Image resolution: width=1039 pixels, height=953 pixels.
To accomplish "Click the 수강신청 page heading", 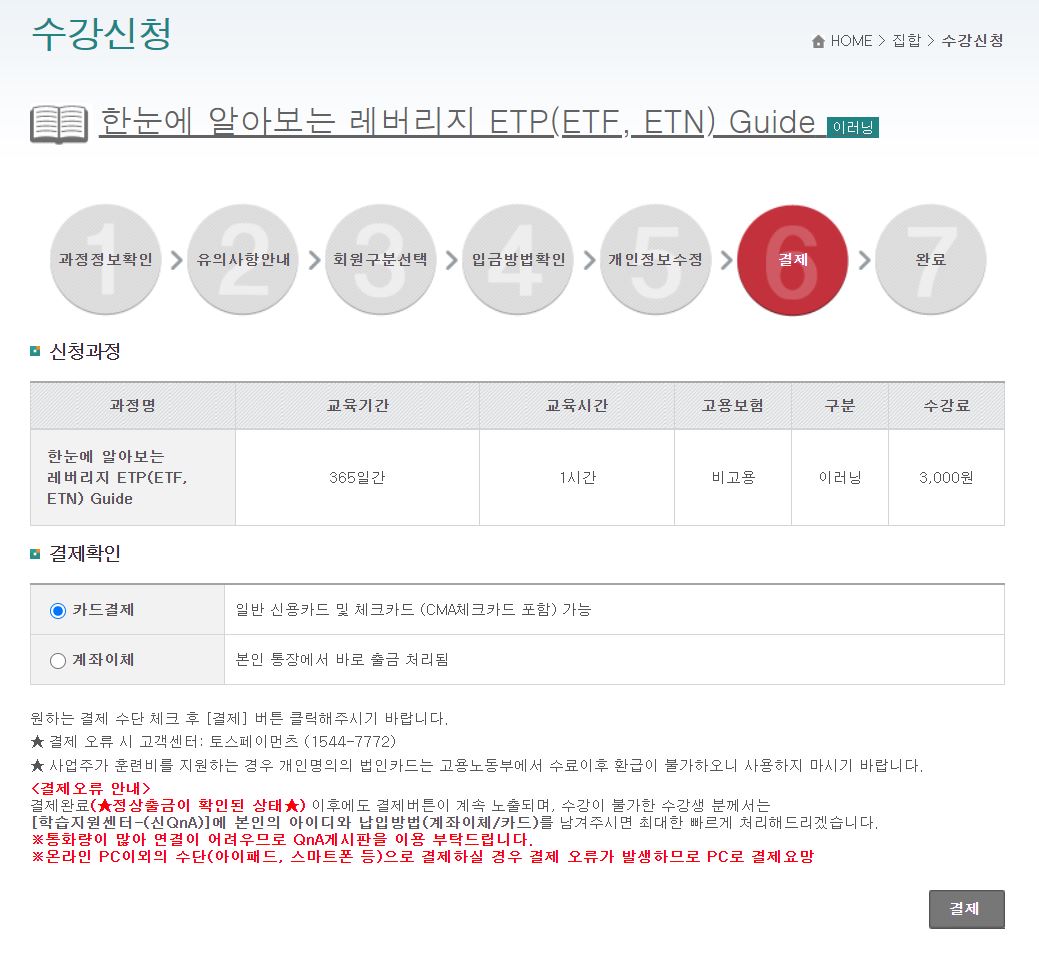I will 101,33.
